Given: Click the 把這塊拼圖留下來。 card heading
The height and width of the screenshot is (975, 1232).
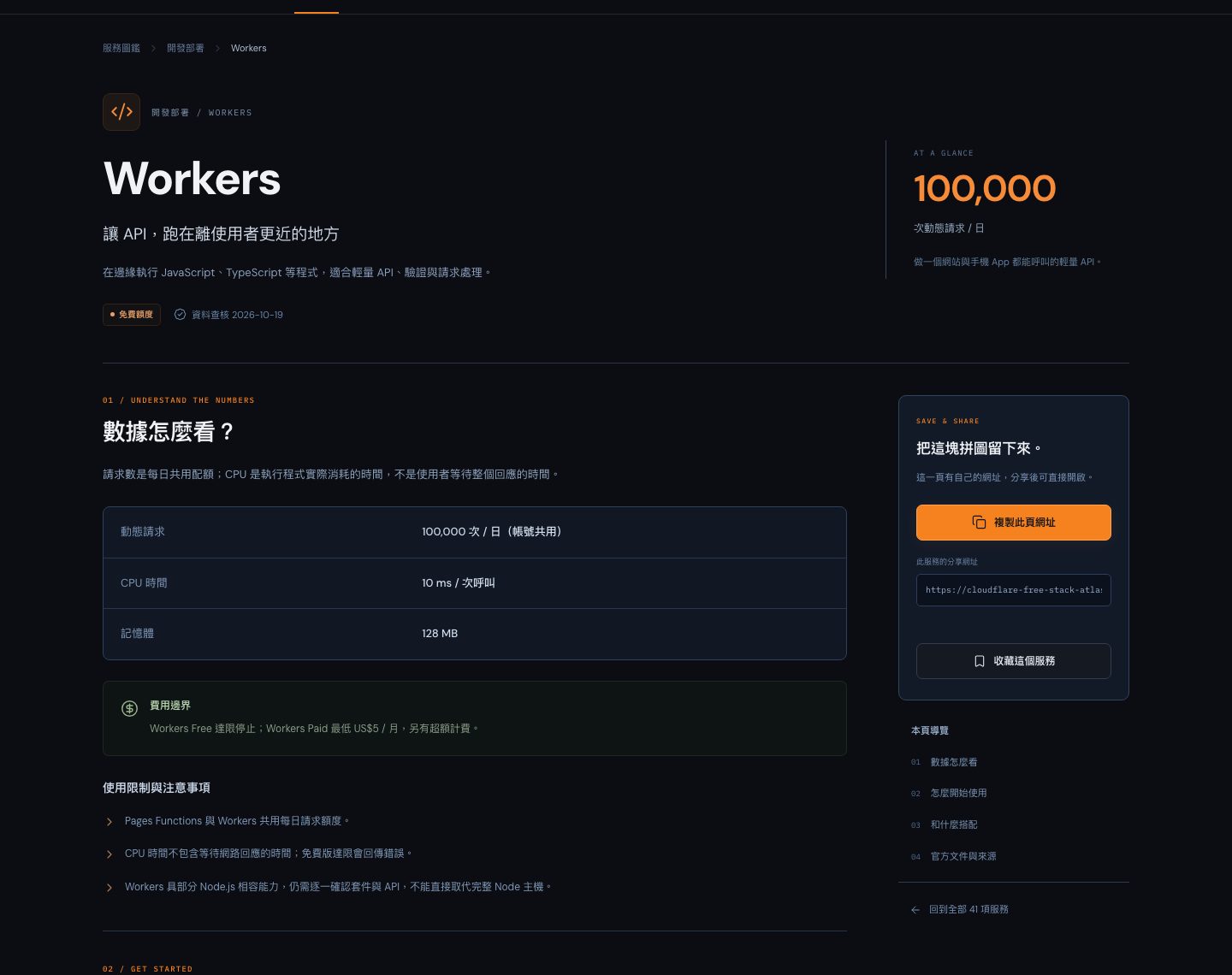Looking at the screenshot, I should [979, 448].
